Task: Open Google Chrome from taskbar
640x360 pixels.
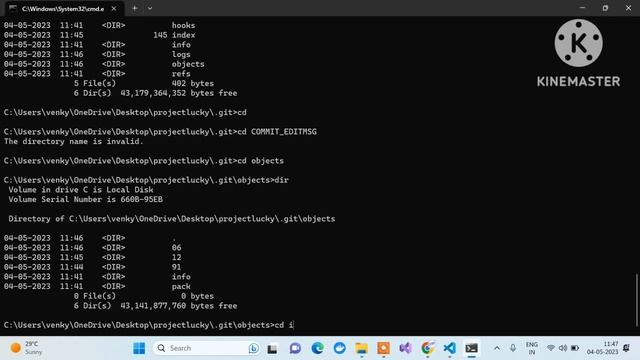Action: 427,348
